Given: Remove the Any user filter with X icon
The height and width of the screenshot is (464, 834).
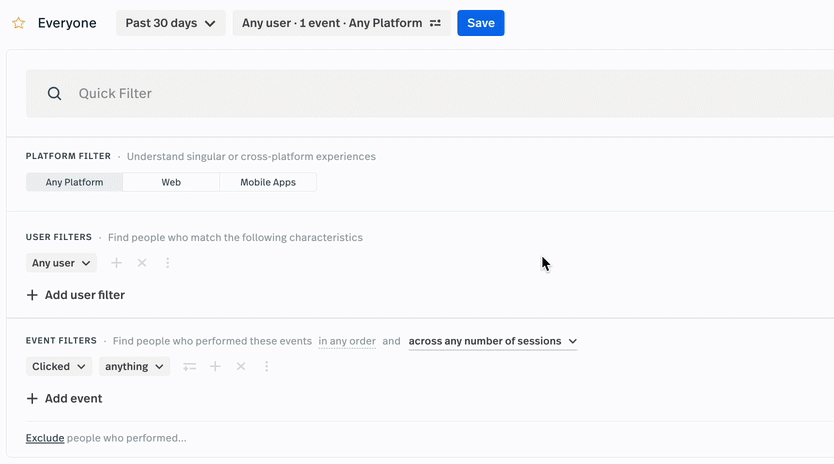Looking at the screenshot, I should pyautogui.click(x=142, y=263).
